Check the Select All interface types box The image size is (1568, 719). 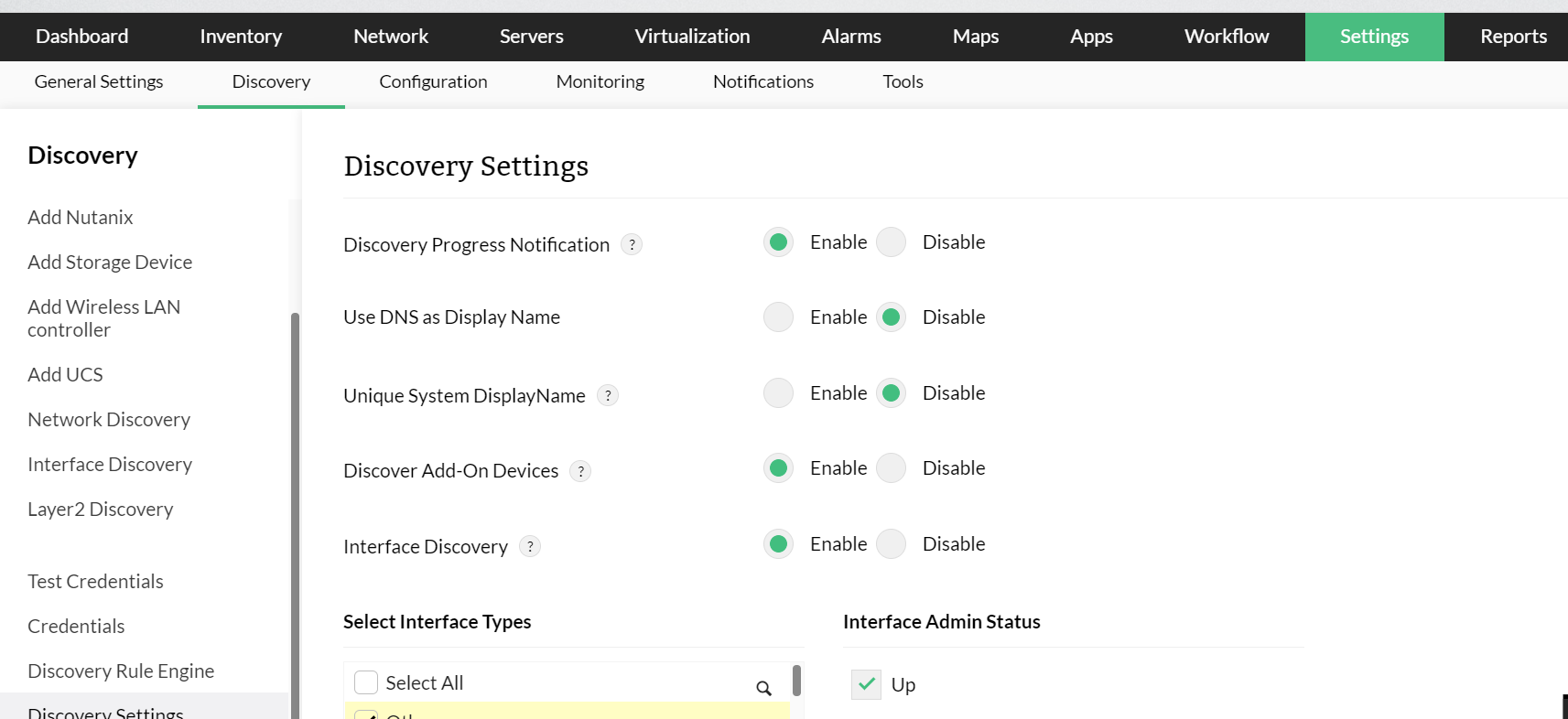[366, 682]
